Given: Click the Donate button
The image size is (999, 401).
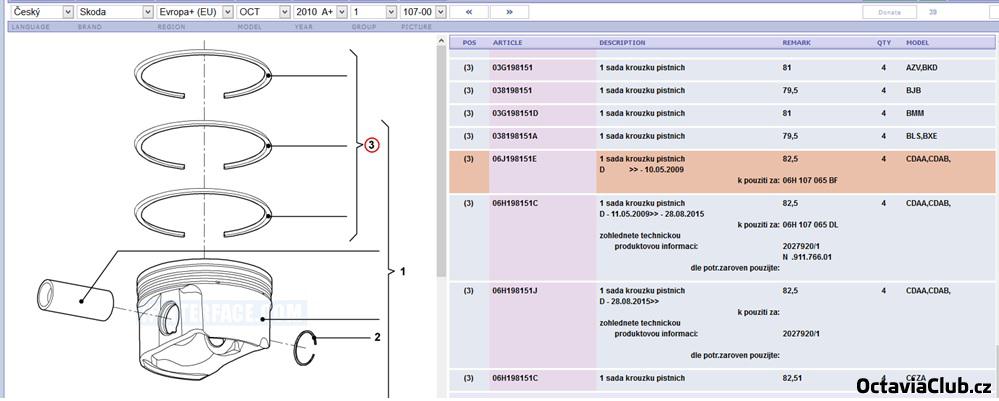Looking at the screenshot, I should pyautogui.click(x=887, y=12).
